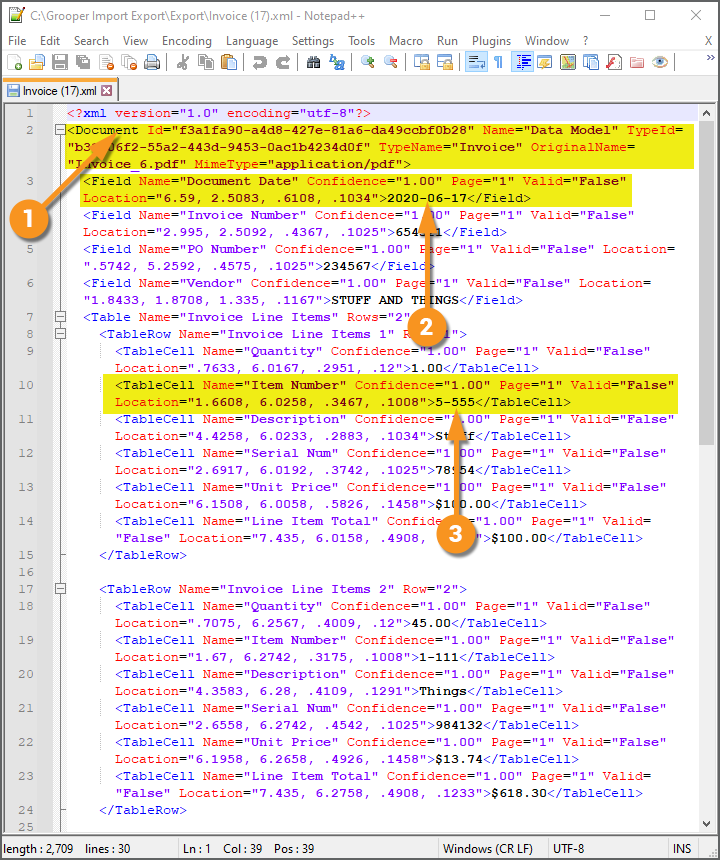Click the scrollbar up arrow
720x860 pixels.
706,114
